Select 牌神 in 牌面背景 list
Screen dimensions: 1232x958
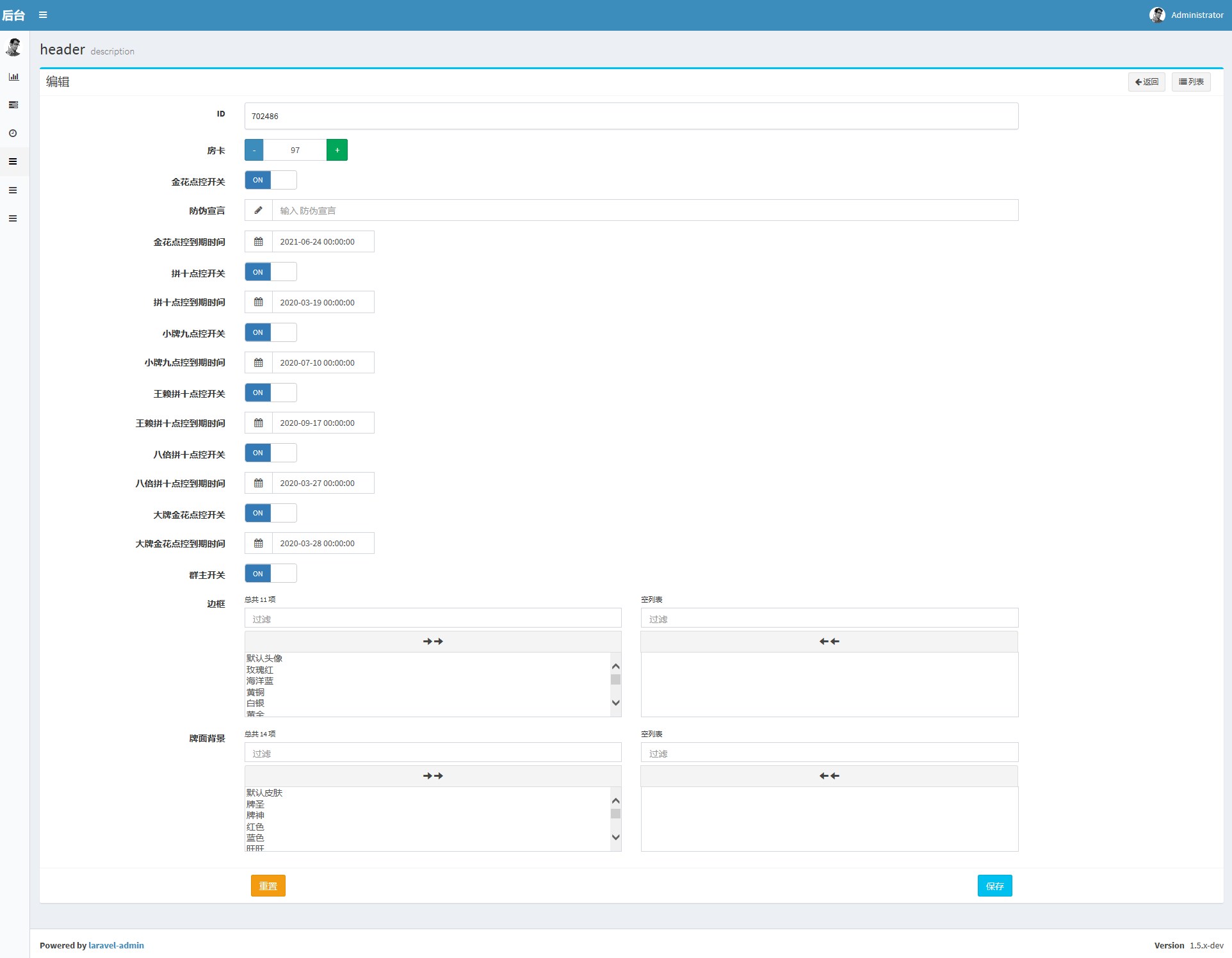[x=428, y=815]
